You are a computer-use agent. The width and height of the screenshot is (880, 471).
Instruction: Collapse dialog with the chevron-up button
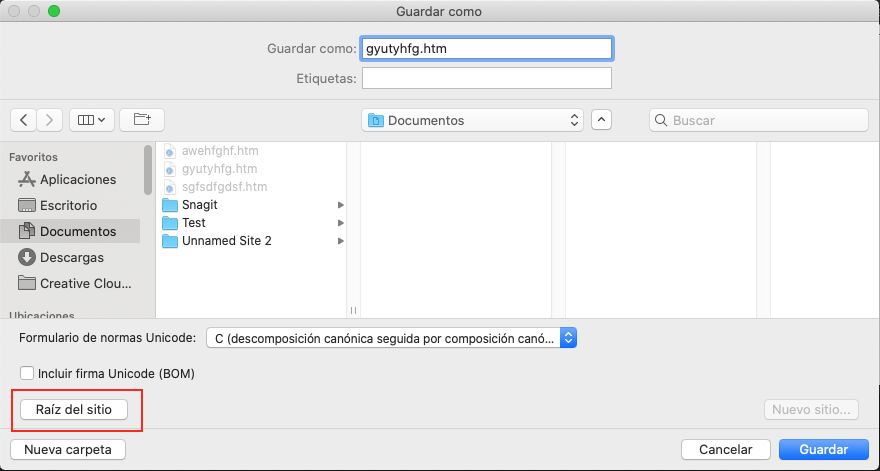[x=601, y=120]
